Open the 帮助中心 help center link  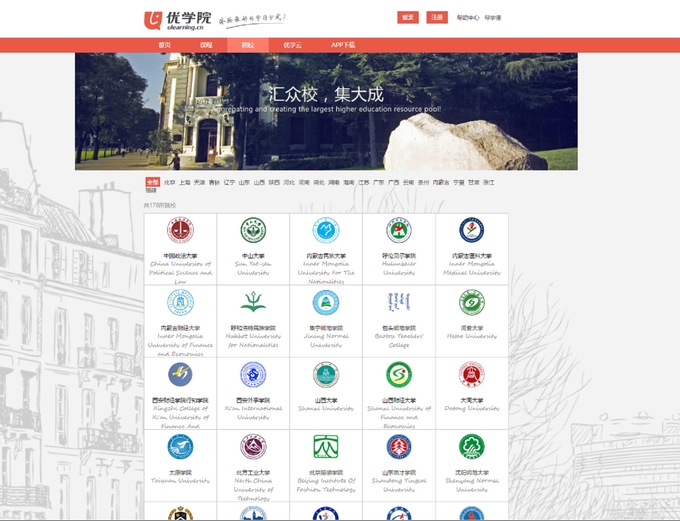click(x=468, y=18)
